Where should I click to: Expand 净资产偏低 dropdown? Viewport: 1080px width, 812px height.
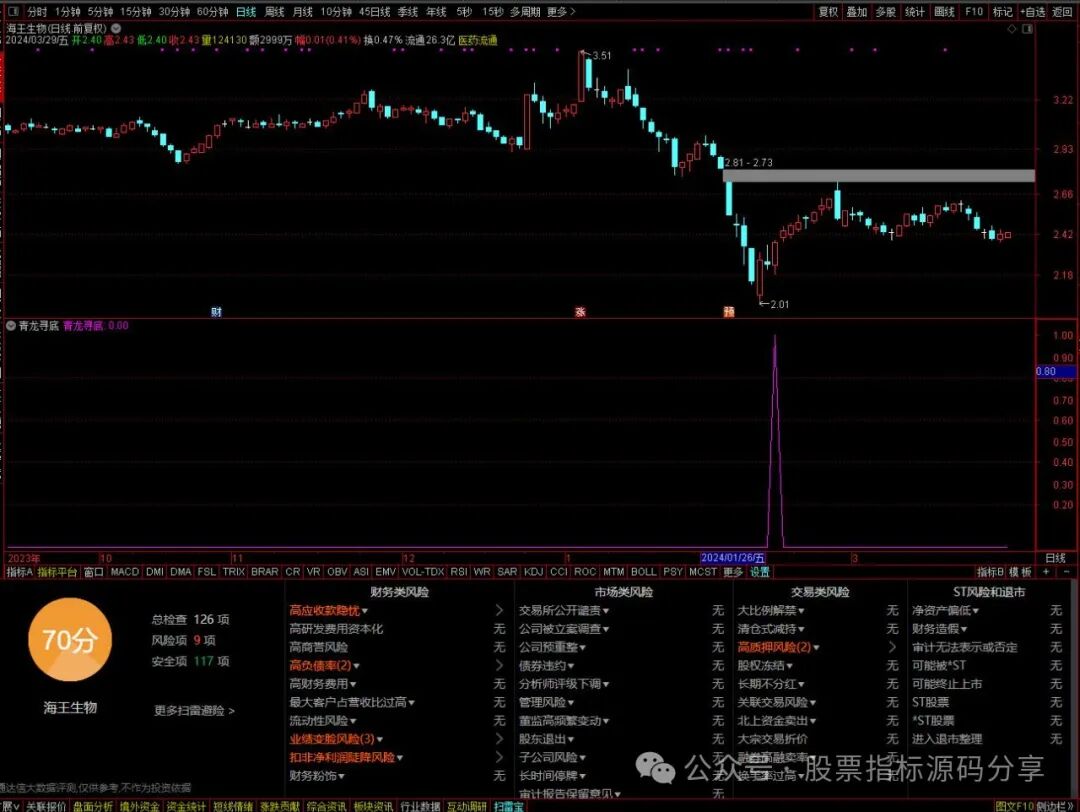[976, 611]
